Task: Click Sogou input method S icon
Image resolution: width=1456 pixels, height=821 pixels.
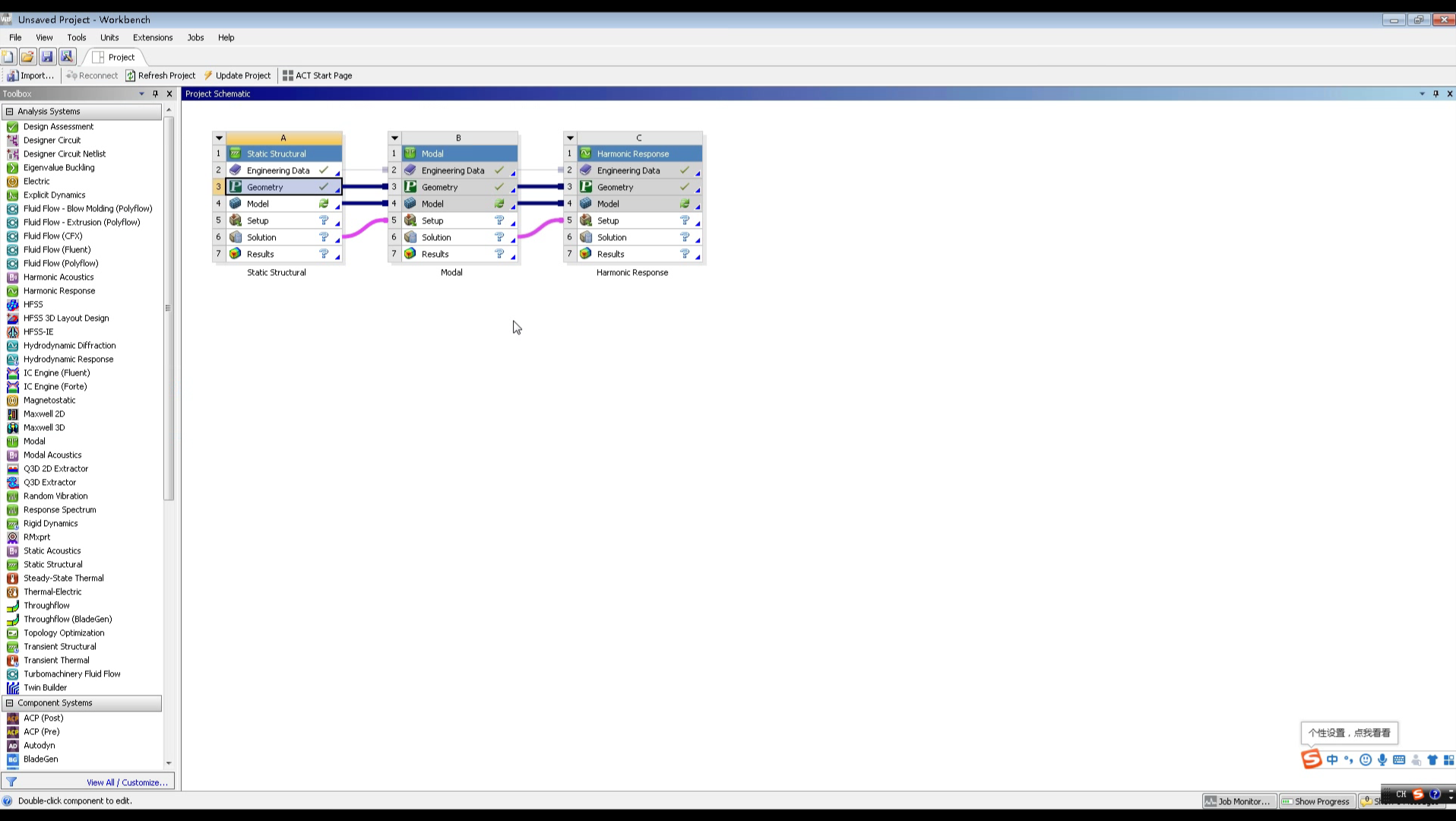Action: (1312, 759)
